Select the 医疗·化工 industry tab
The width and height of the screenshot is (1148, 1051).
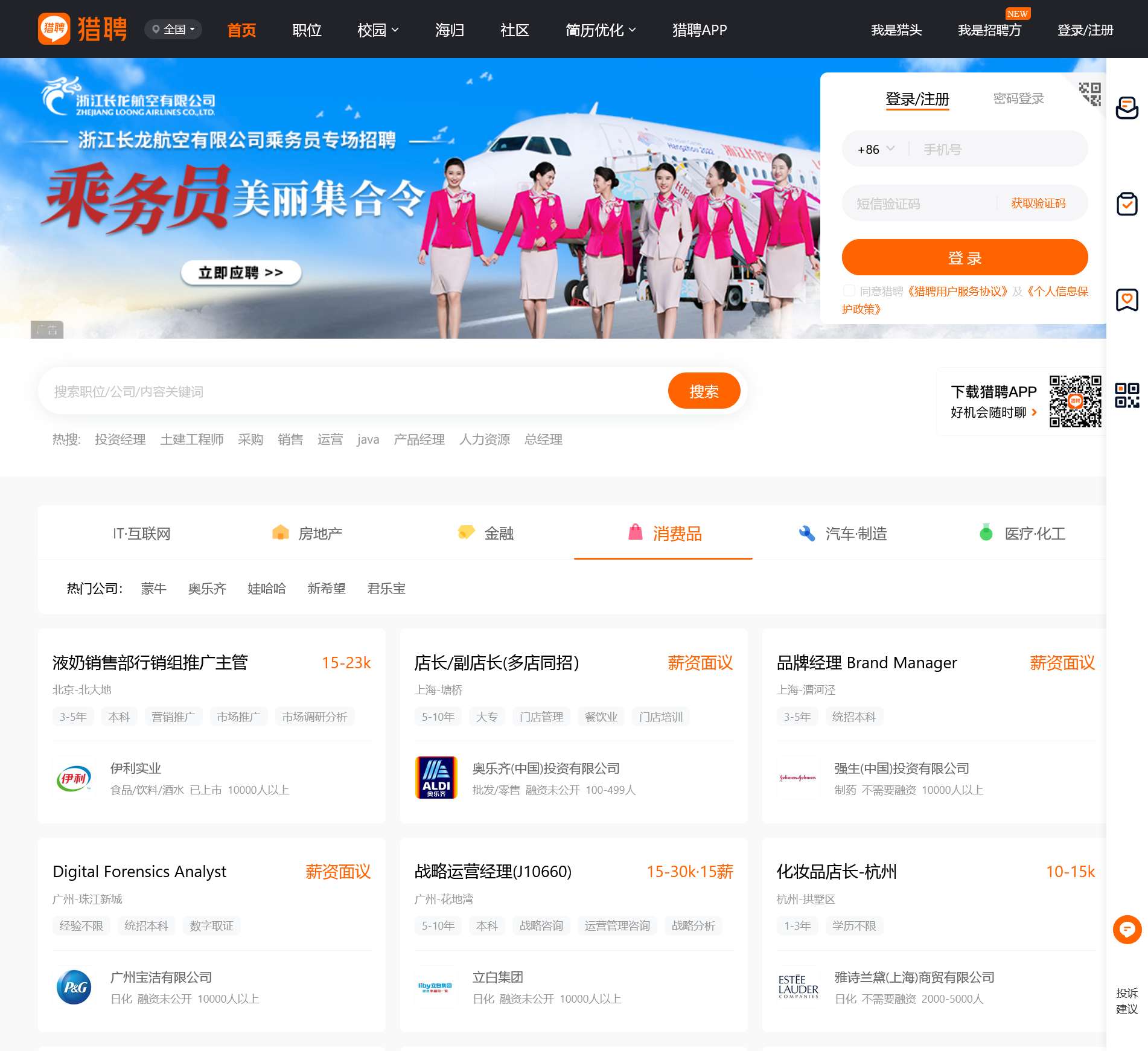(x=1022, y=533)
